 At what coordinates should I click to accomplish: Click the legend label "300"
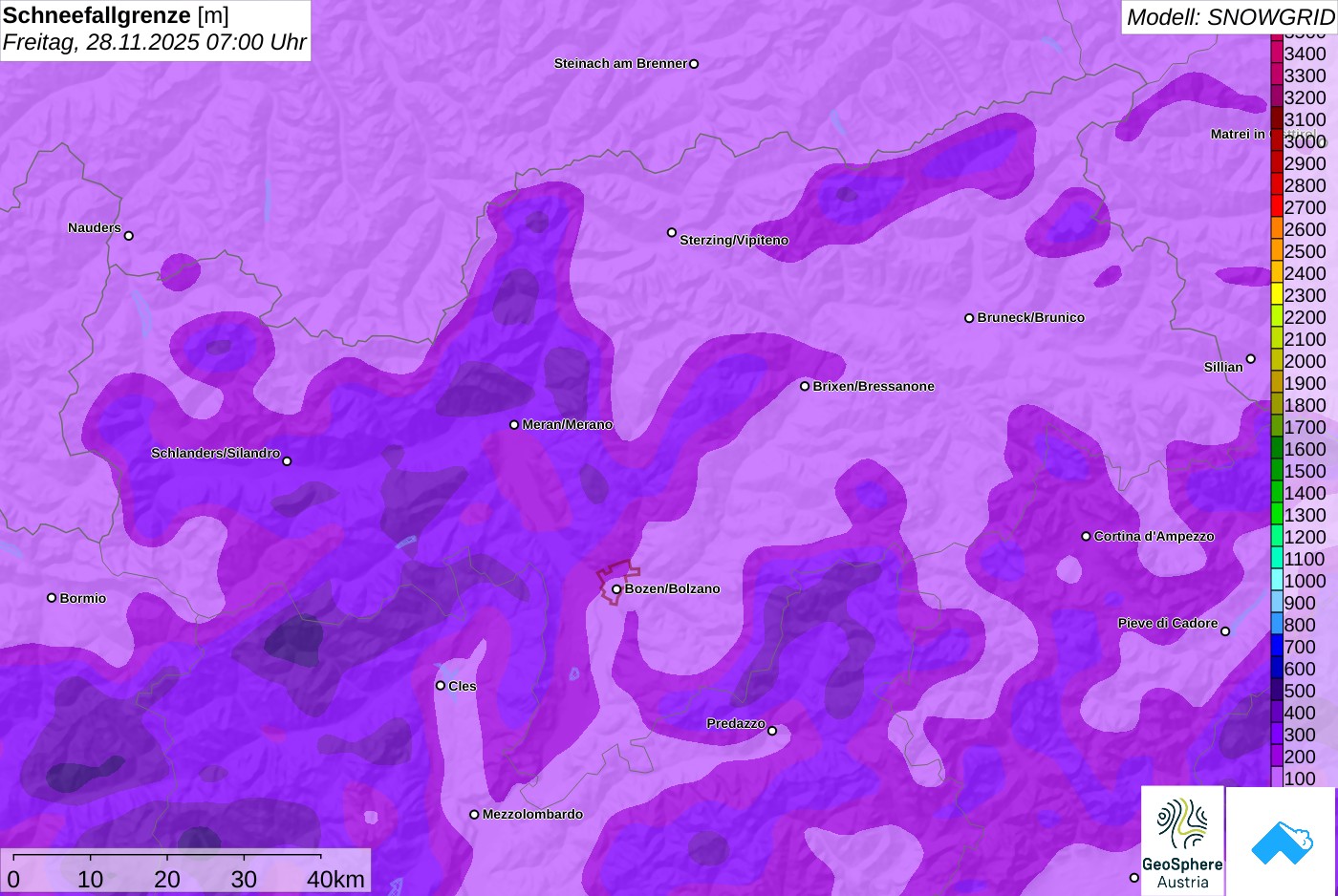[x=1300, y=735]
